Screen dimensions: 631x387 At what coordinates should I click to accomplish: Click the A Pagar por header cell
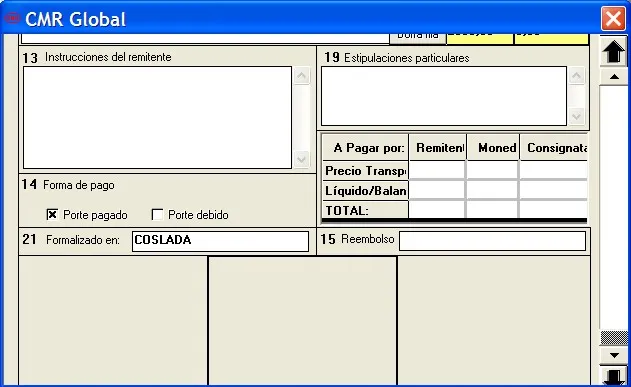pyautogui.click(x=365, y=148)
